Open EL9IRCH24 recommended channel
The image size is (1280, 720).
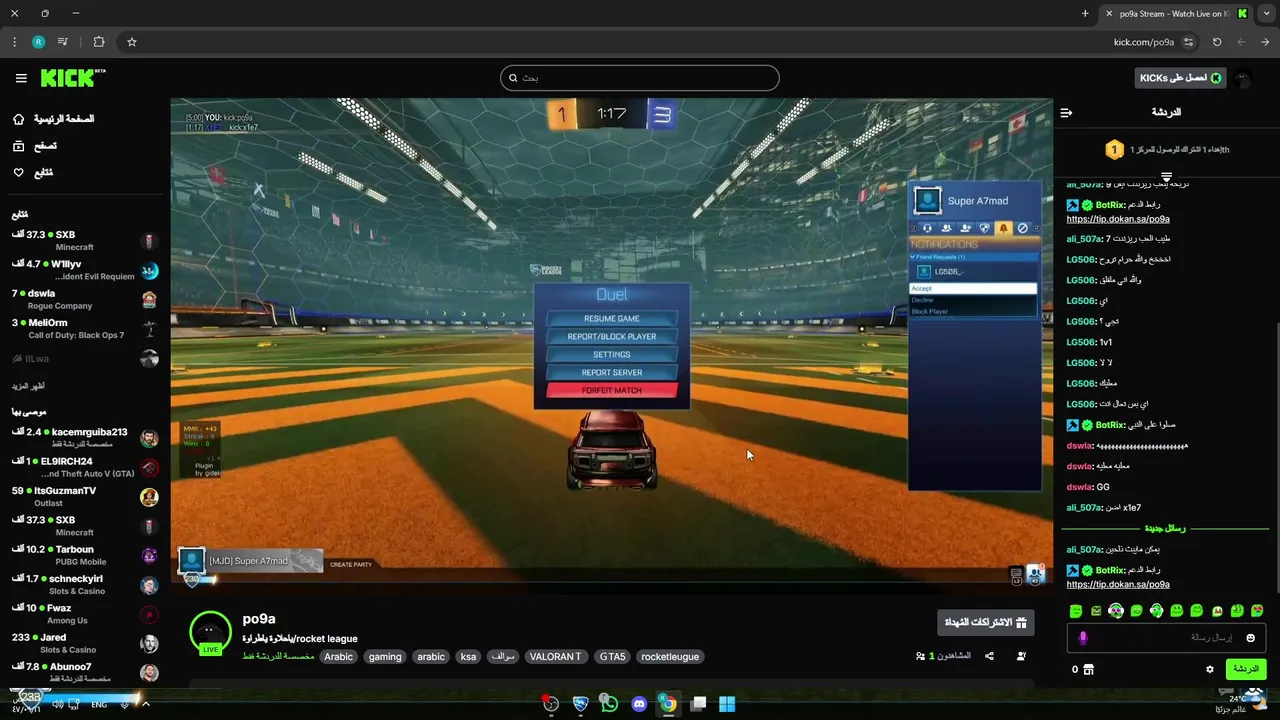(x=85, y=467)
